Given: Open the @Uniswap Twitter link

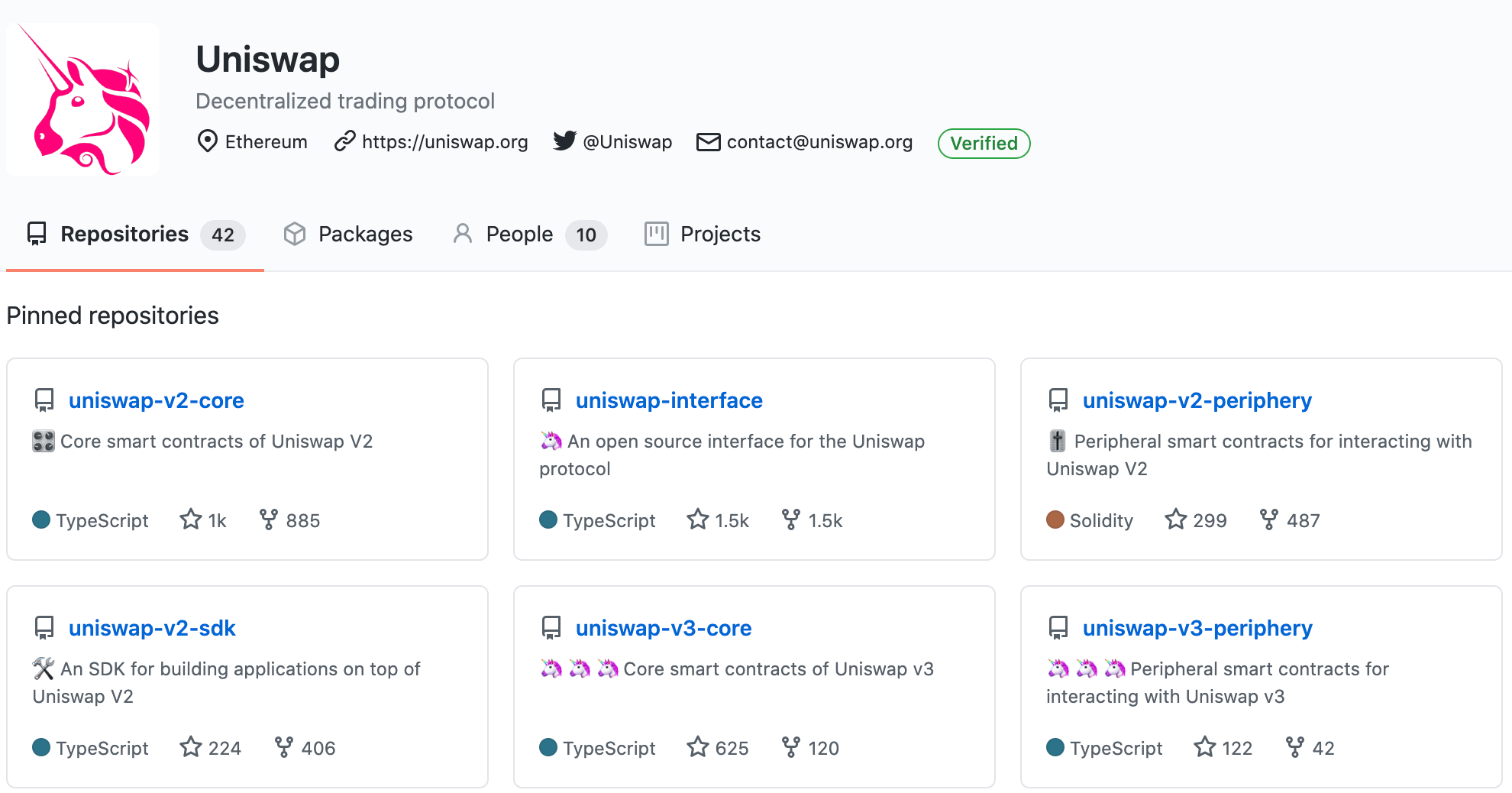Looking at the screenshot, I should (627, 142).
